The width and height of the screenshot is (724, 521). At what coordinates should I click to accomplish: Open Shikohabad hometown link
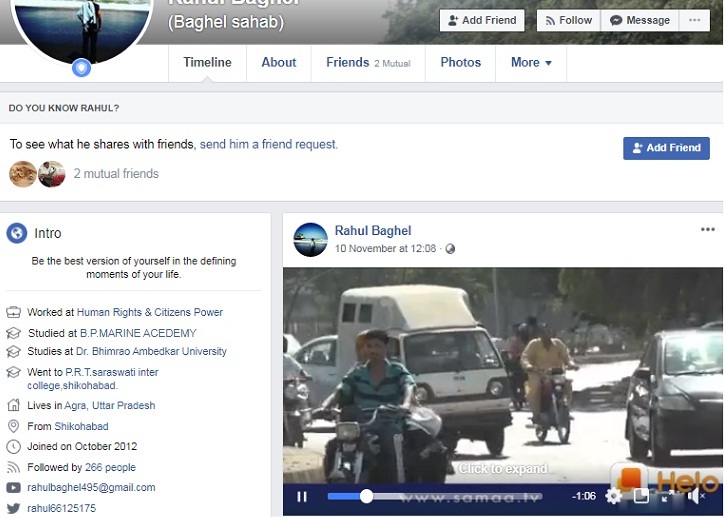81,426
